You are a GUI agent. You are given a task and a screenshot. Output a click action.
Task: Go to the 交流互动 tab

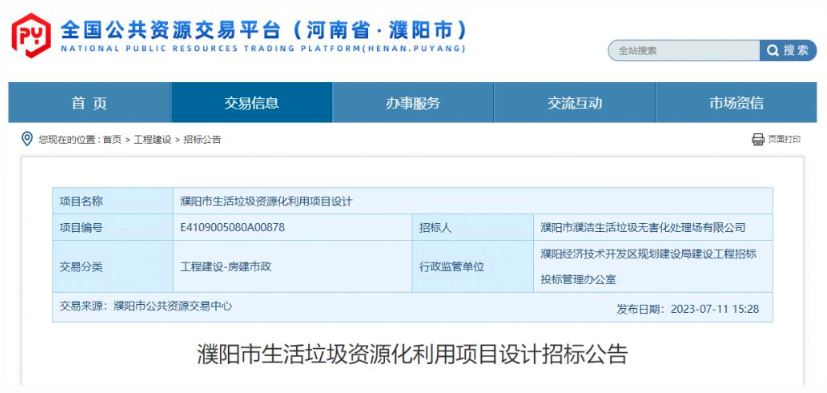tap(574, 102)
